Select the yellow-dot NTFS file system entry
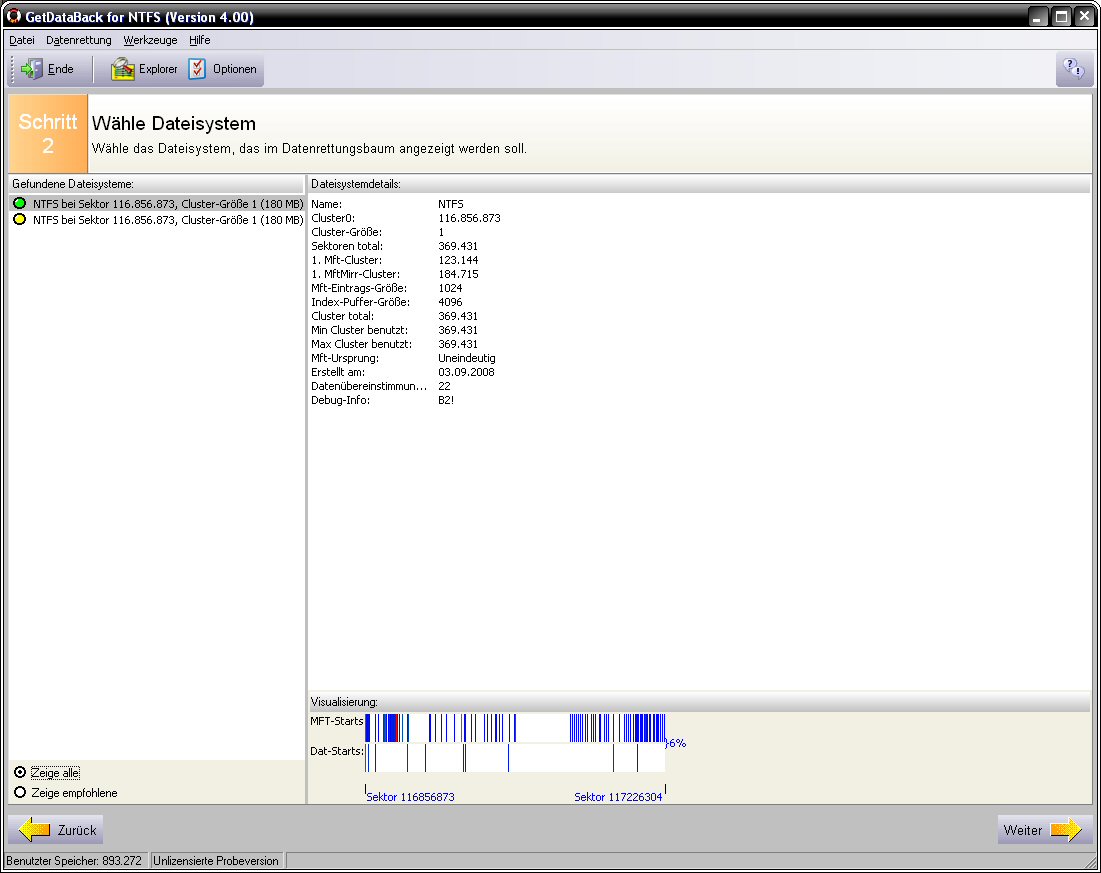The height and width of the screenshot is (873, 1101). tap(158, 220)
